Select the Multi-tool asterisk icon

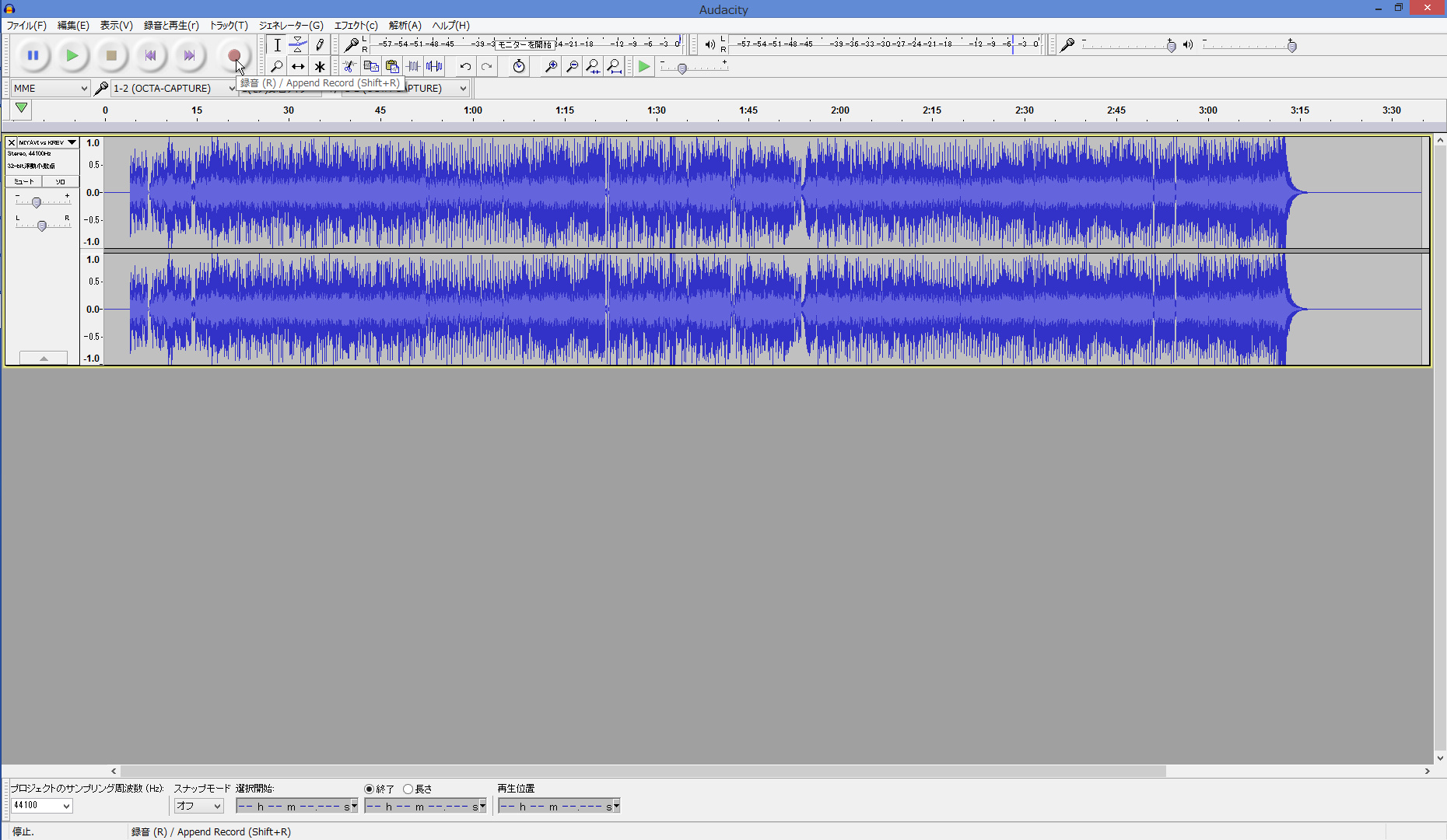coord(319,67)
